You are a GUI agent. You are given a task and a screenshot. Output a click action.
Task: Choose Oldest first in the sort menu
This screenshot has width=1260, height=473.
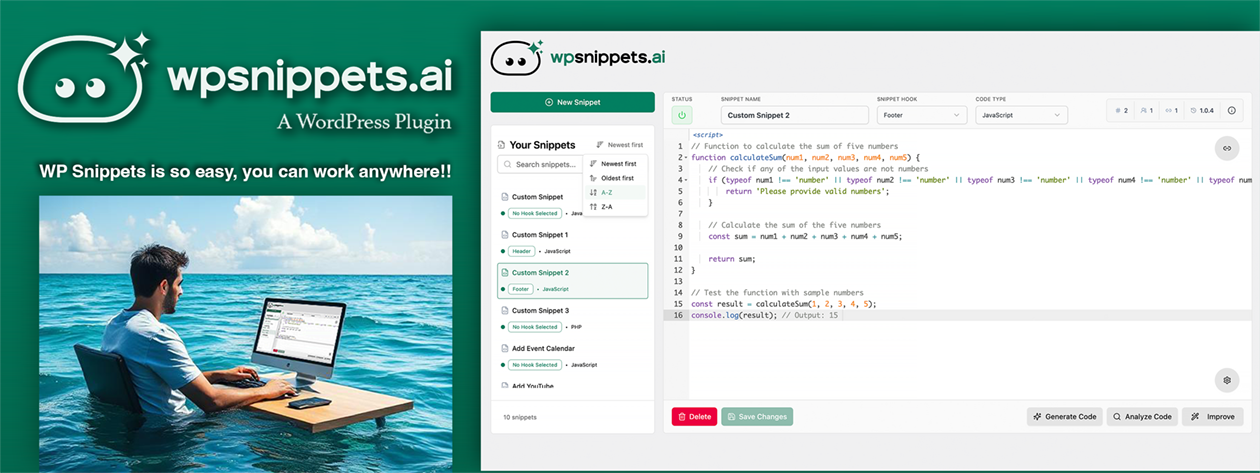point(615,178)
